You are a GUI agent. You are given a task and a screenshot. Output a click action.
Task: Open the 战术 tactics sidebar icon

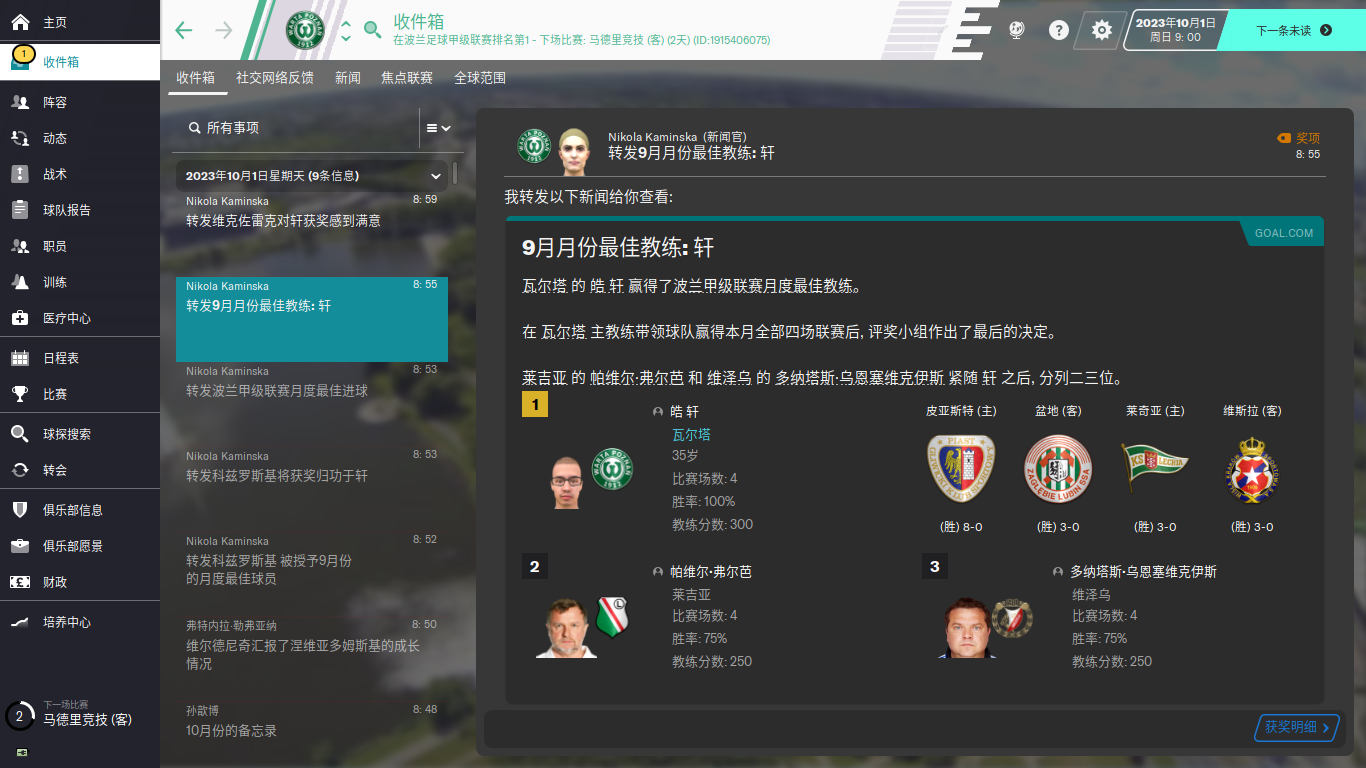click(20, 174)
